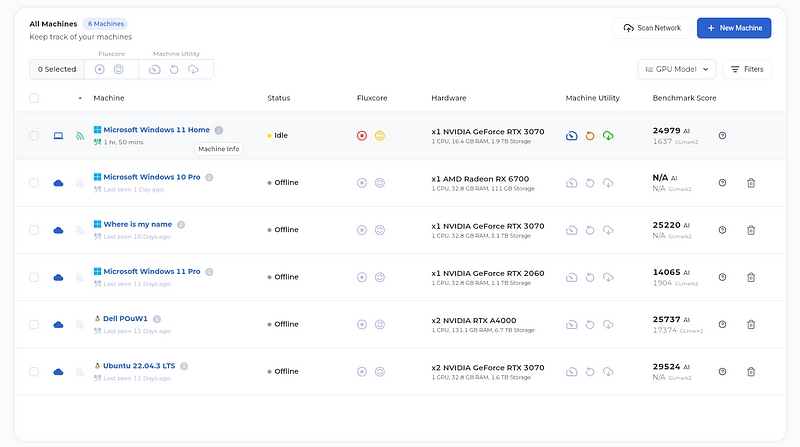Click the 29524 AI benchmark score
800x447 pixels.
pos(671,367)
